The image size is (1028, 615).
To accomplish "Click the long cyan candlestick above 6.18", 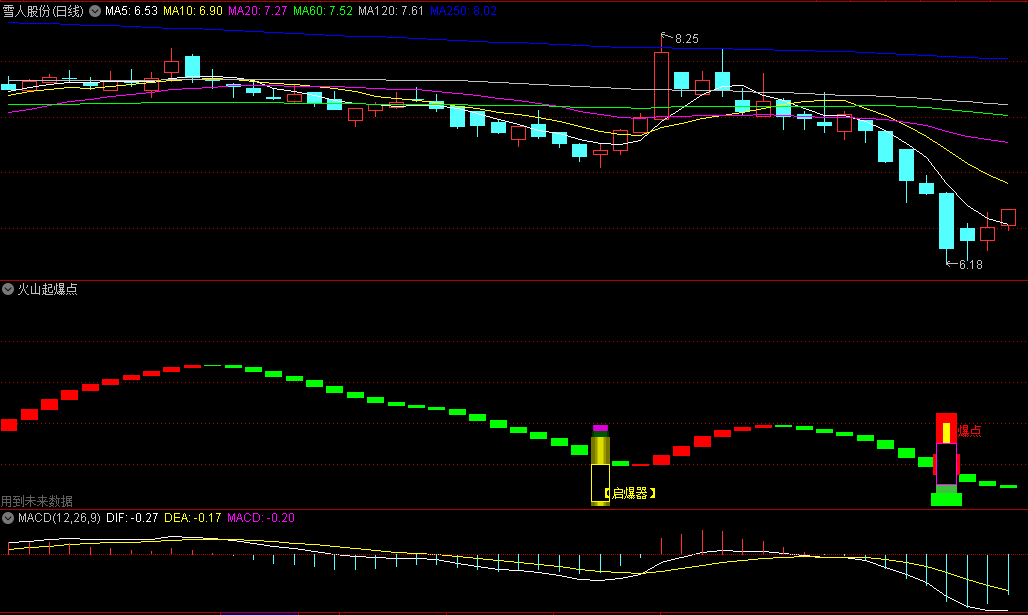I will point(947,223).
